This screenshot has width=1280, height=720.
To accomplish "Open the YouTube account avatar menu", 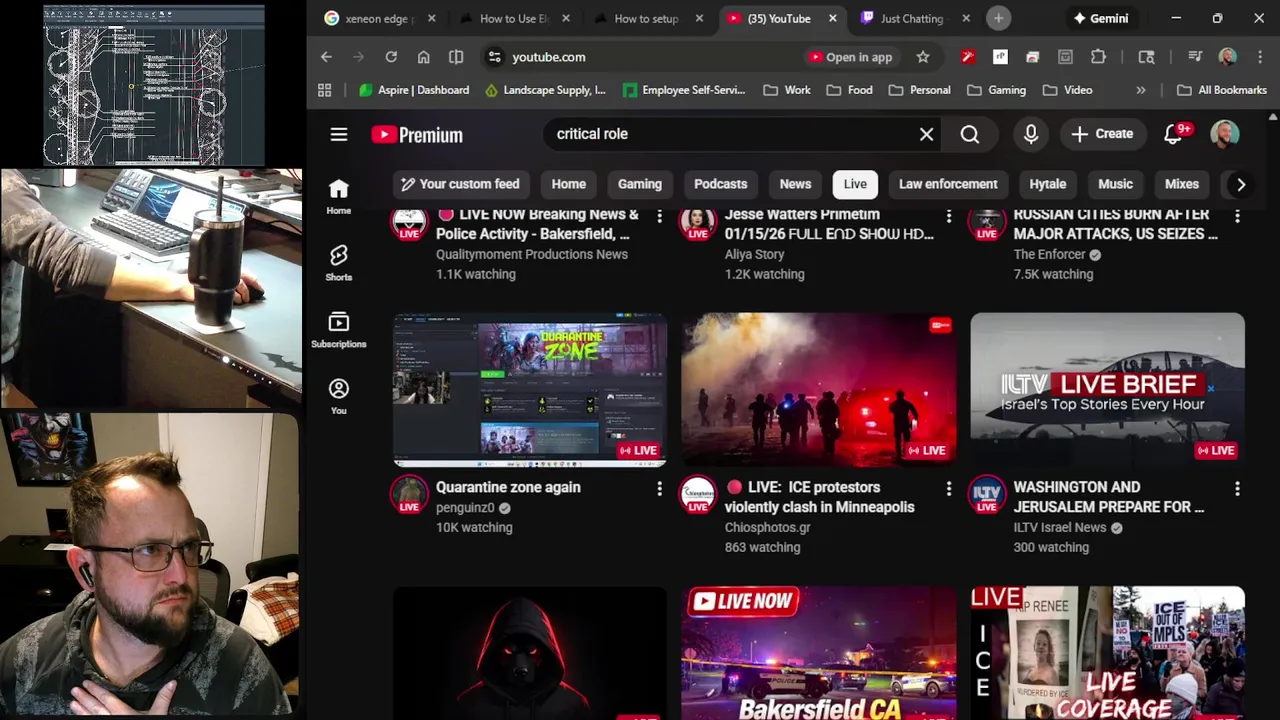I will coord(1225,134).
